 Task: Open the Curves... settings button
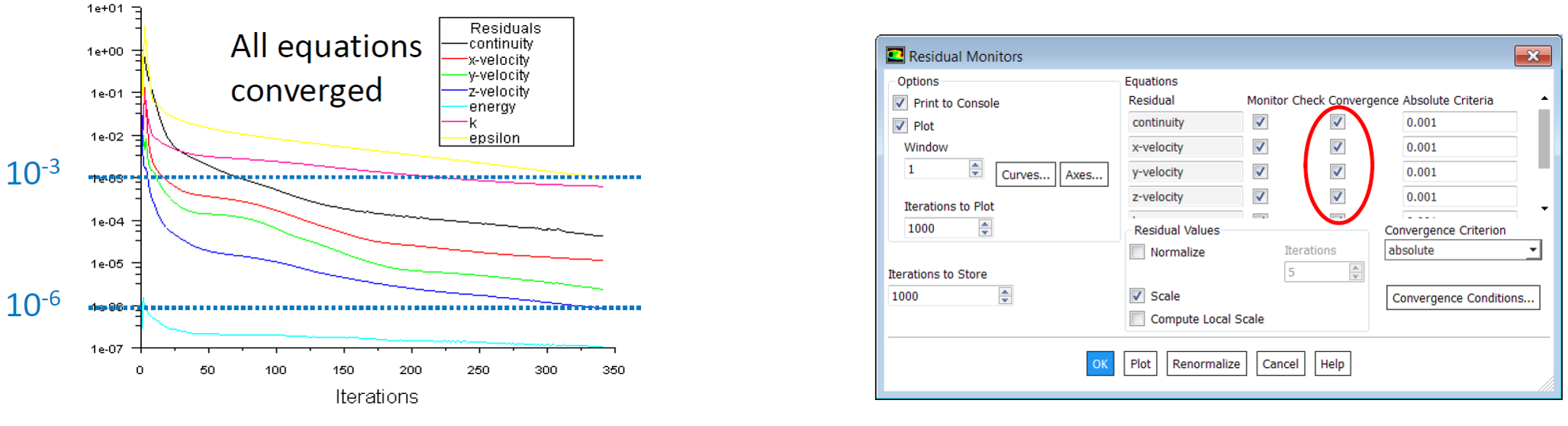point(1025,175)
